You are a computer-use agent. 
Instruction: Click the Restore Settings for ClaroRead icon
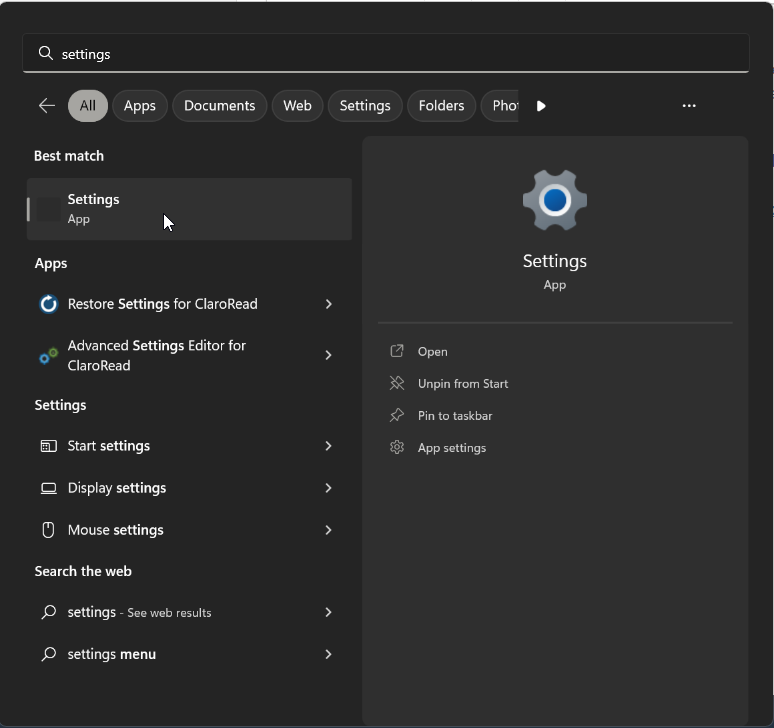48,304
